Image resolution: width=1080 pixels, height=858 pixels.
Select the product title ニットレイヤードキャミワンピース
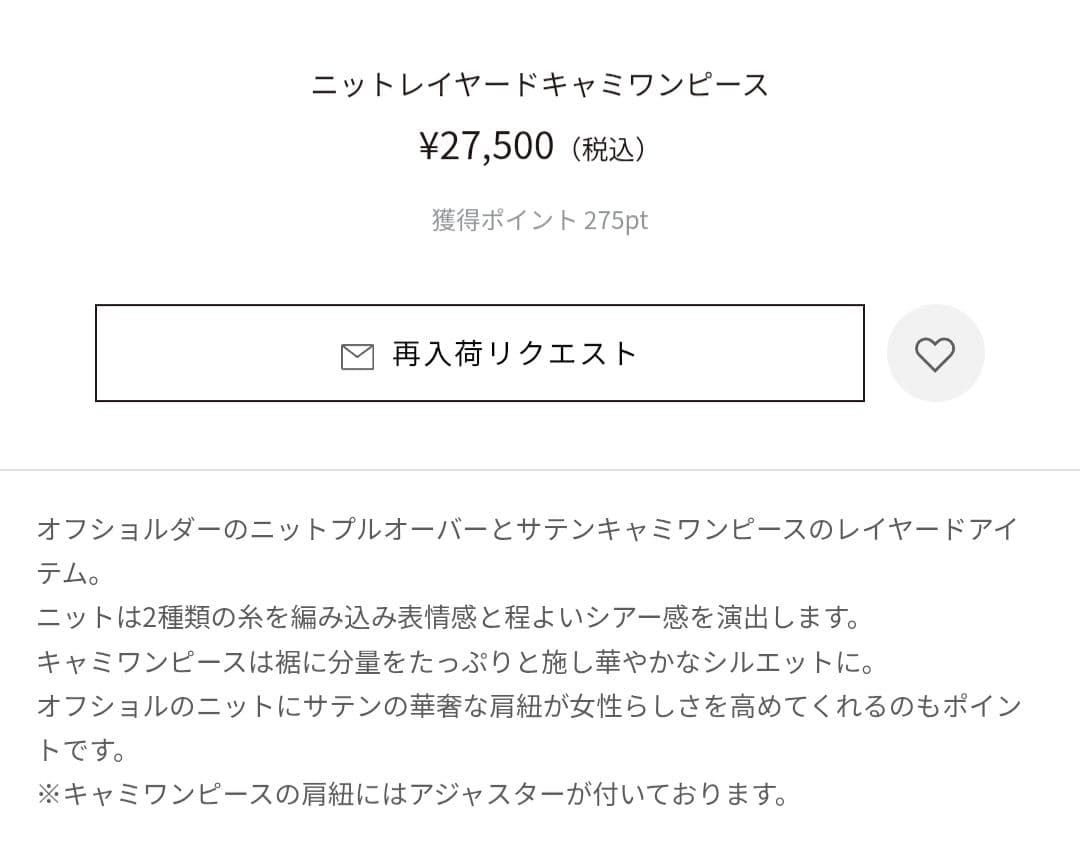pyautogui.click(x=539, y=85)
